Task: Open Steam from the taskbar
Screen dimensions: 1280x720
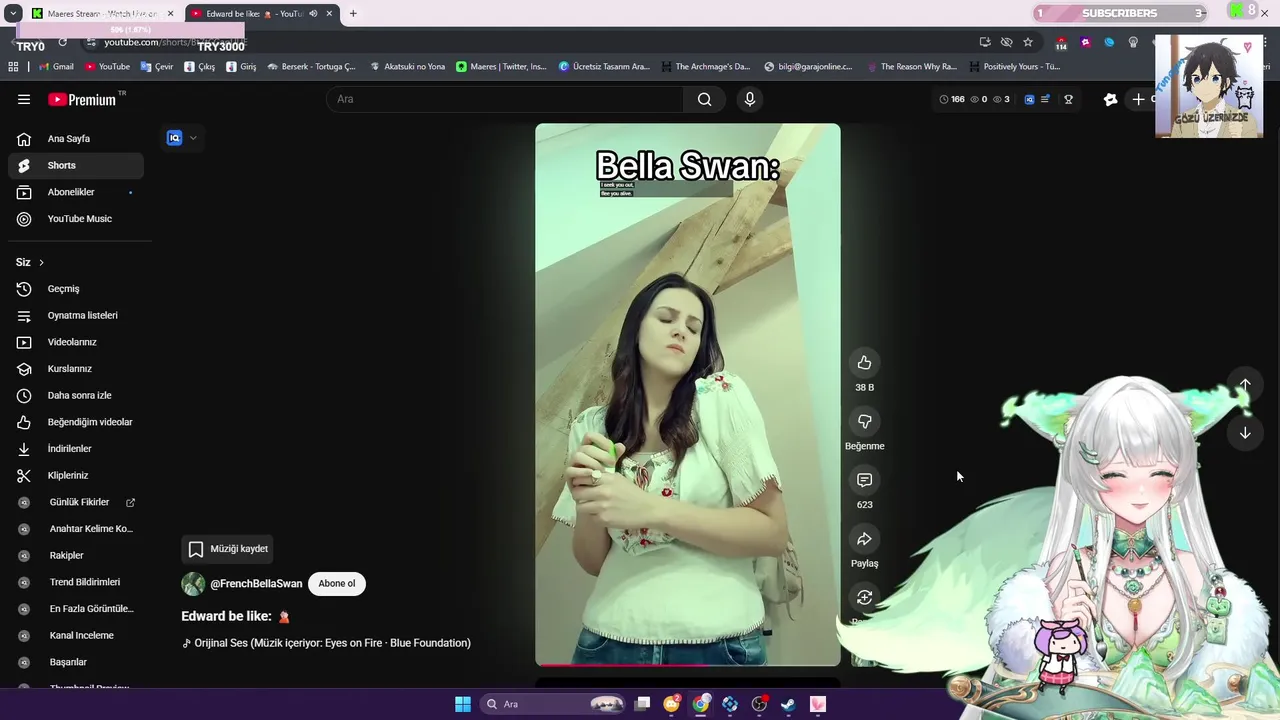Action: 788,704
